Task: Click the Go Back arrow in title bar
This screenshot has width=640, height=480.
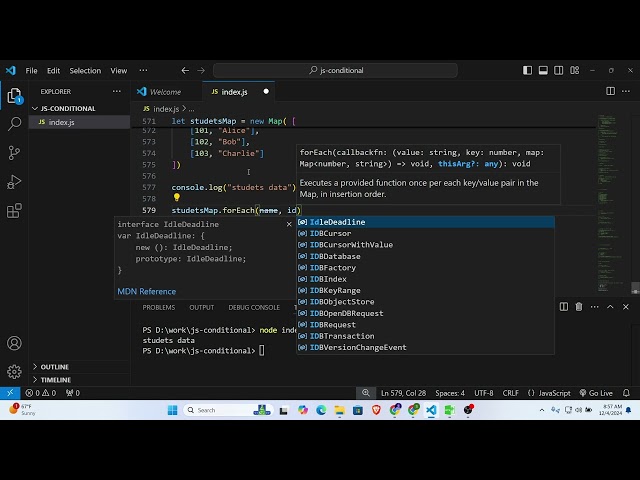Action: click(185, 71)
